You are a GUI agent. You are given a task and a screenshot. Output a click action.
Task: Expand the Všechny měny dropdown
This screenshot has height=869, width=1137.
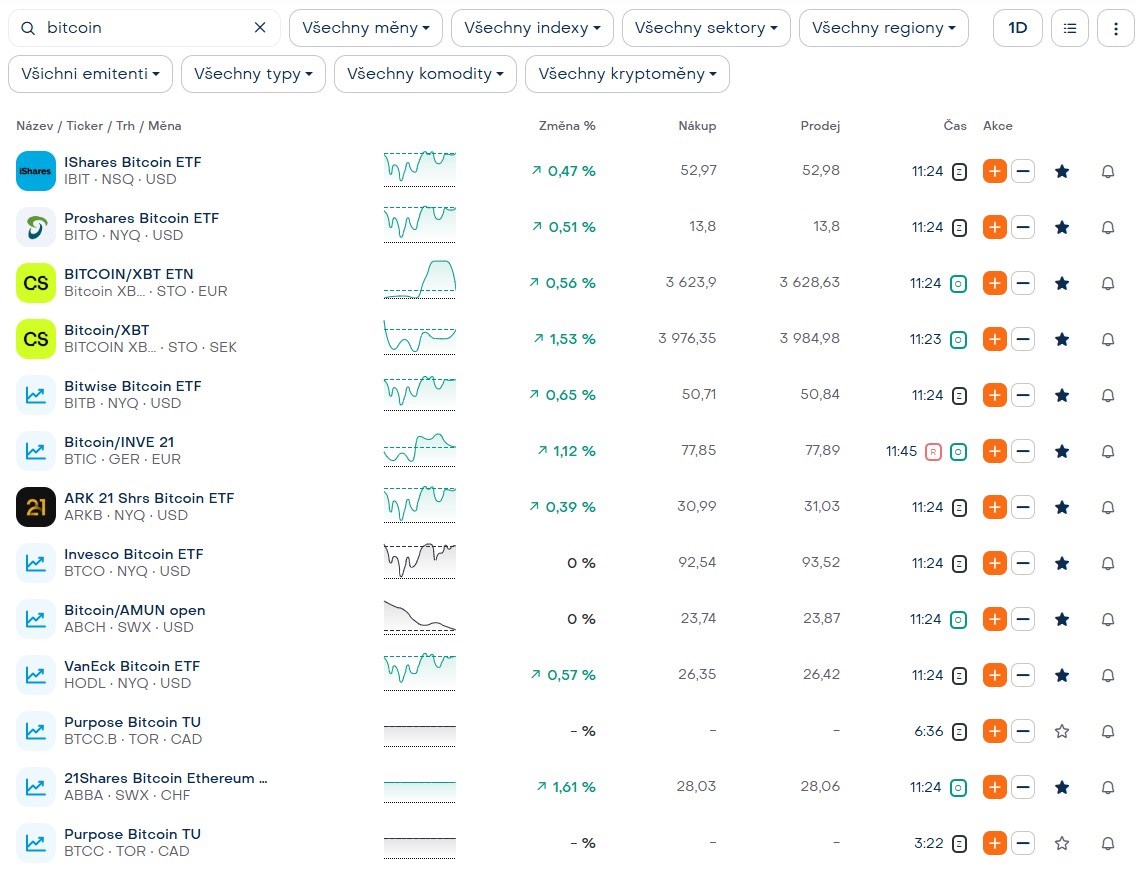click(366, 28)
